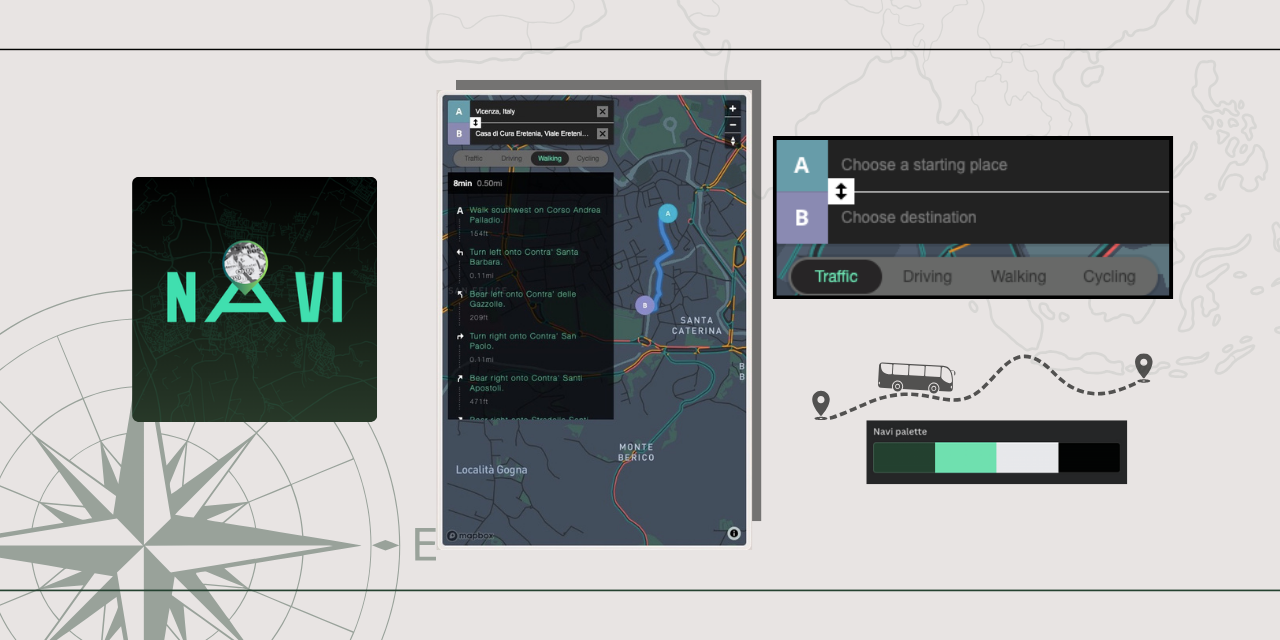Viewport: 1280px width, 640px height.
Task: Select the large B destination label block
Action: [x=801, y=217]
